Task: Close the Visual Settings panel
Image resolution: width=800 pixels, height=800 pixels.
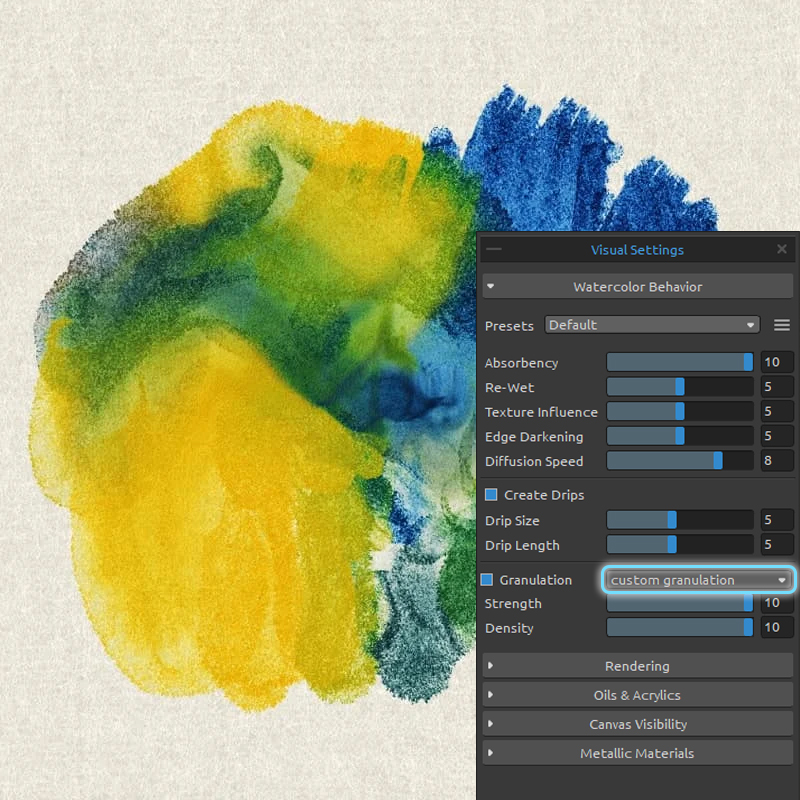Action: (782, 250)
